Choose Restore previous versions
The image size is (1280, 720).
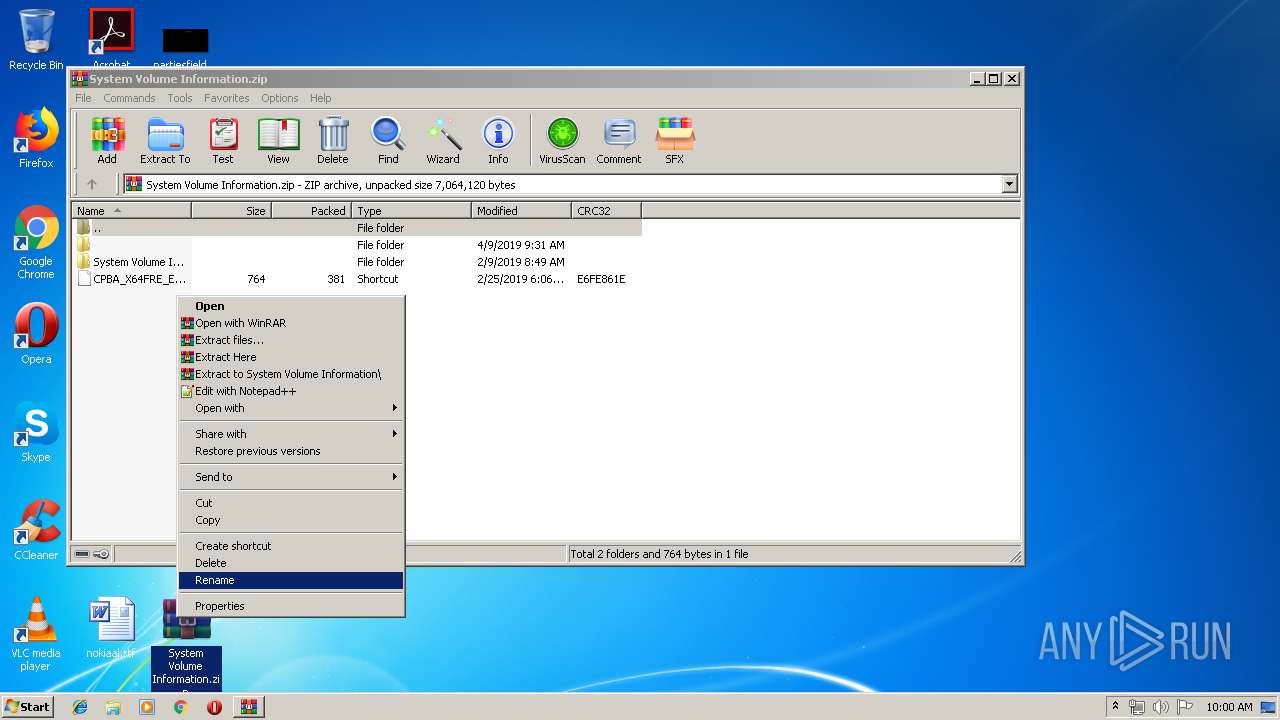290,451
